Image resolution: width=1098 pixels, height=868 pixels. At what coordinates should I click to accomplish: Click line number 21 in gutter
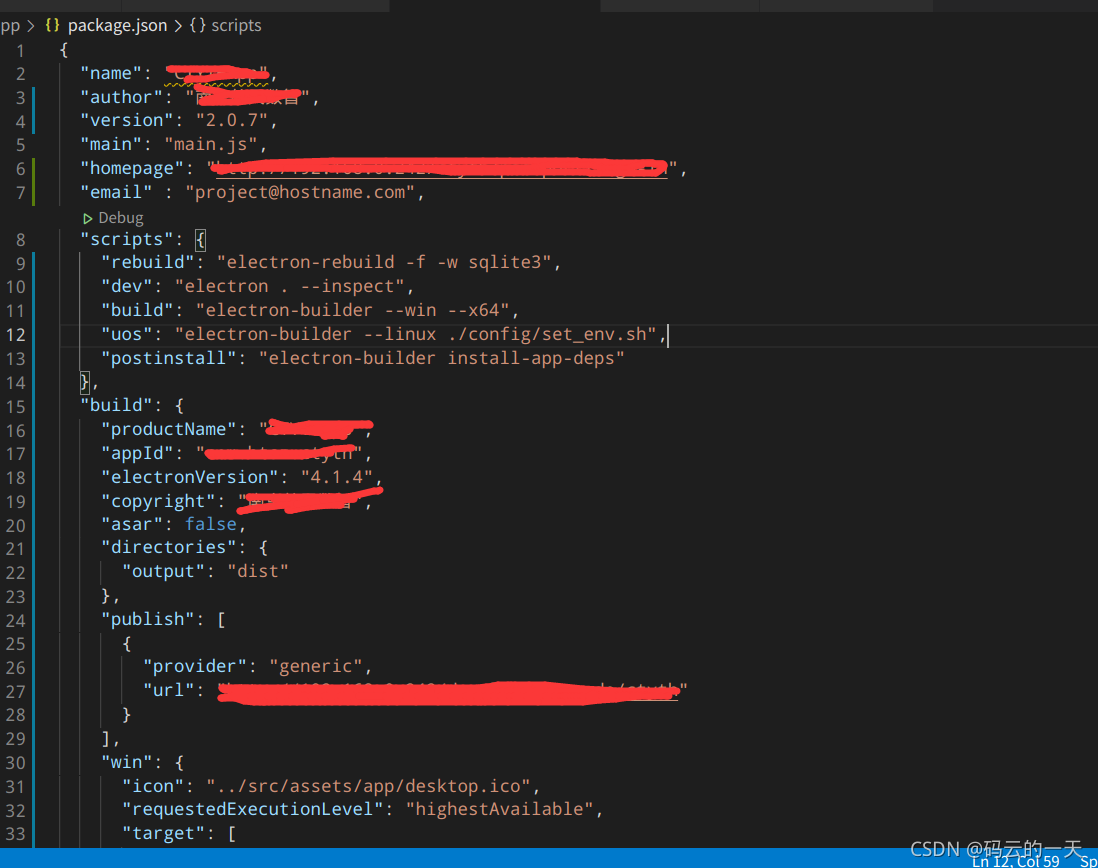(x=15, y=549)
